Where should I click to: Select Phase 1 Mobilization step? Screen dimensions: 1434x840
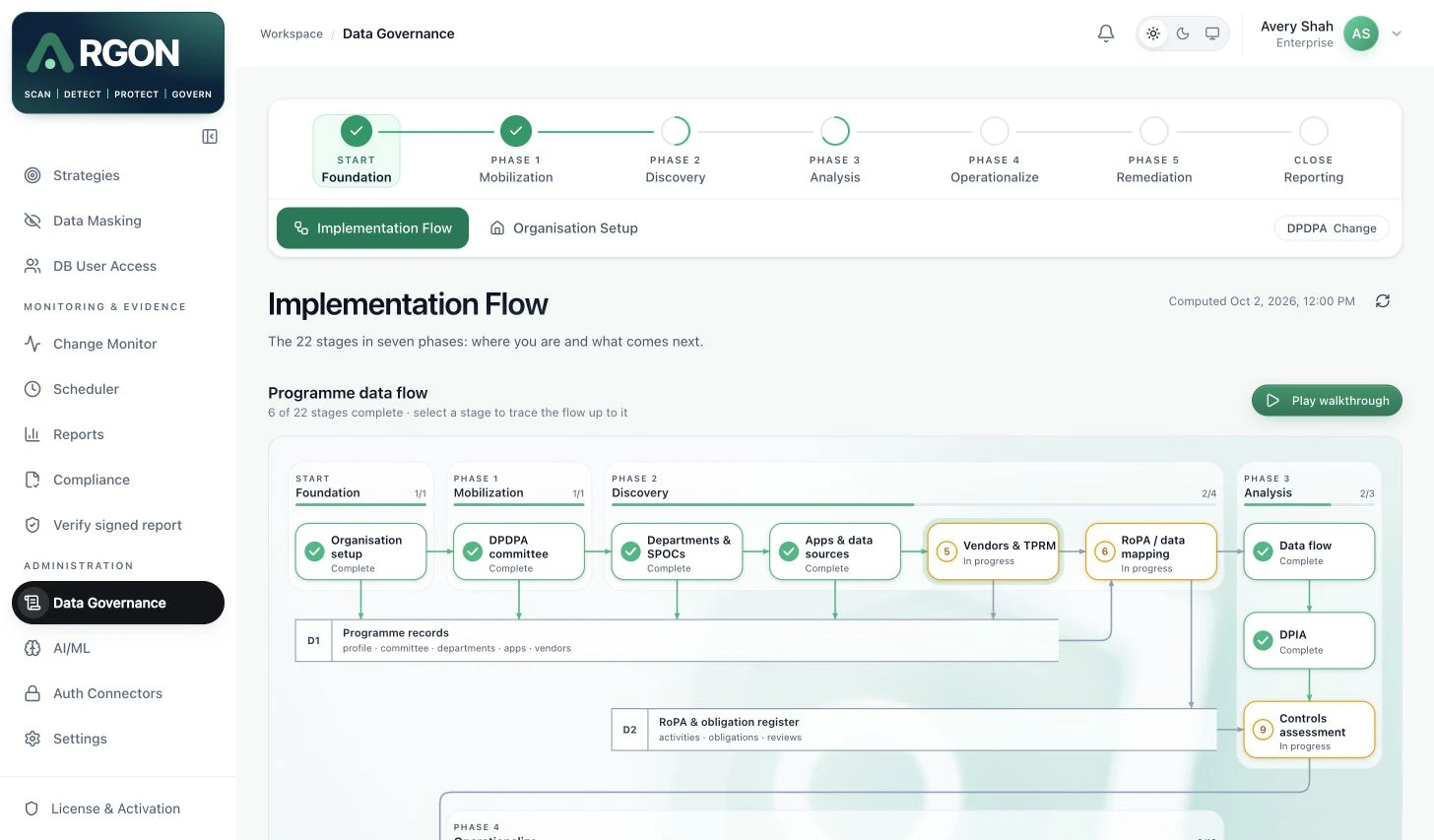pos(516,151)
